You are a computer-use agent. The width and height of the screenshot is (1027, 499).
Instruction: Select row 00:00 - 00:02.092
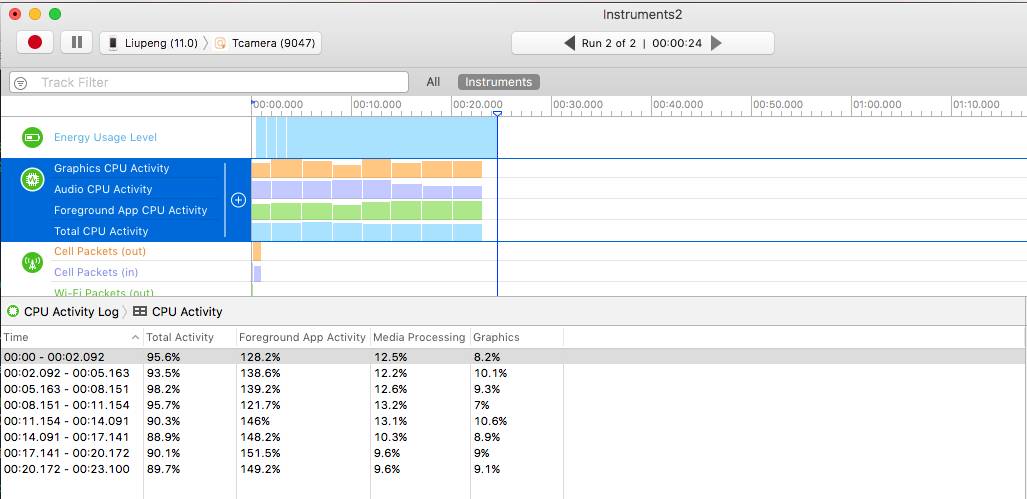514,357
